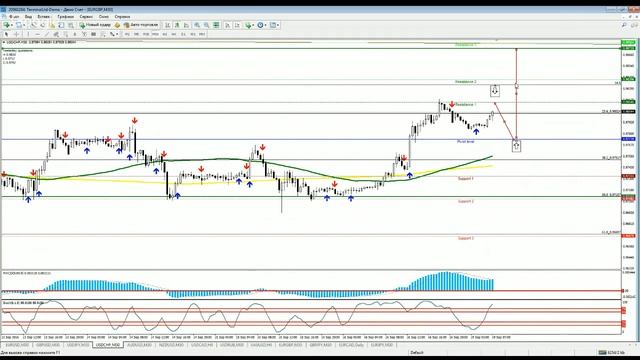Open the Periods clock icon

pyautogui.click(x=260, y=25)
